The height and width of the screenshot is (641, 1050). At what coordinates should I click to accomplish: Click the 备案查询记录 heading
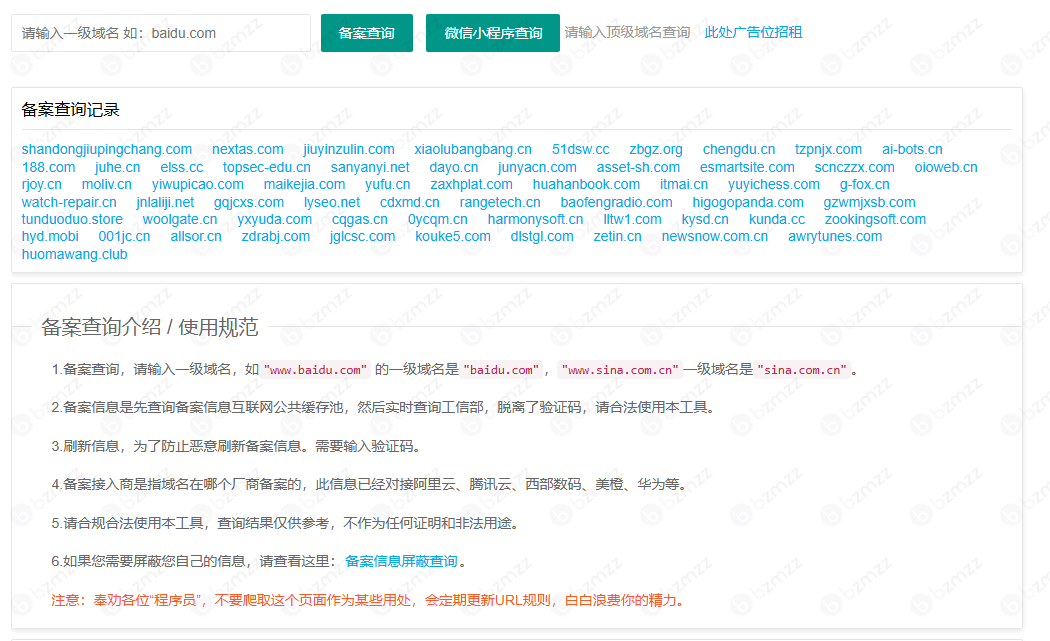coord(70,110)
